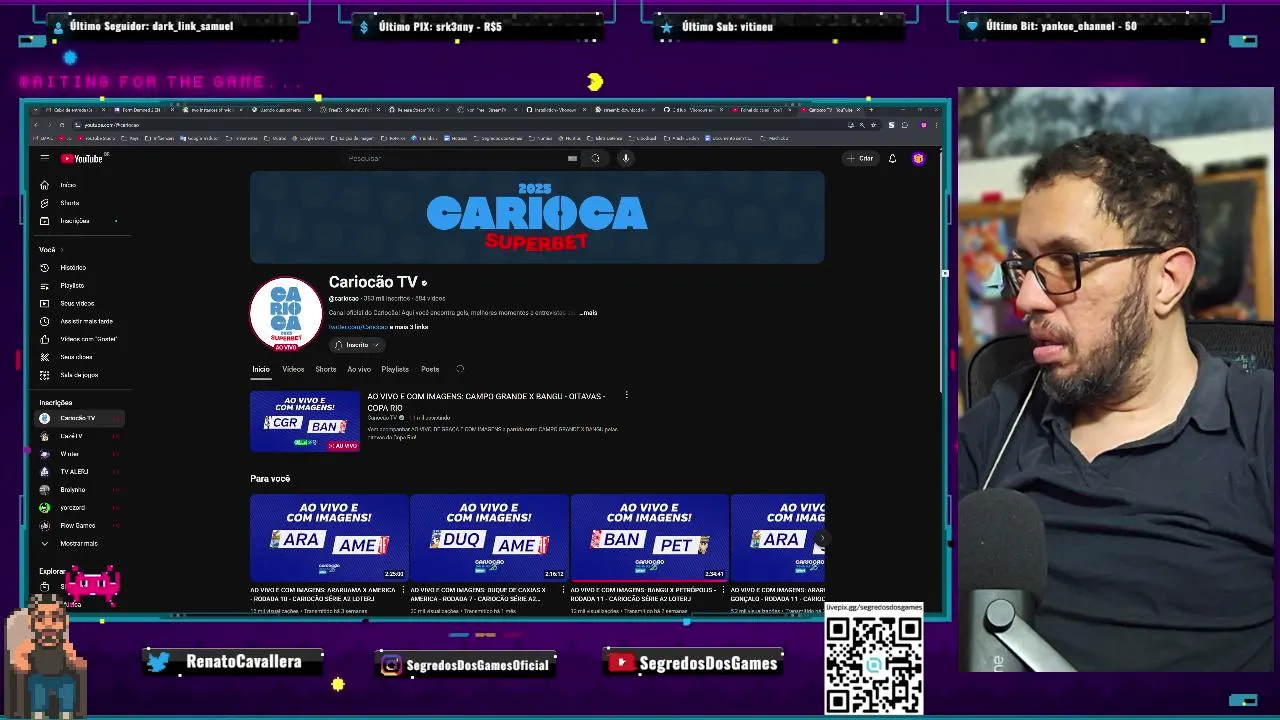1280x720 pixels.
Task: Open the on-screen keyboard icon in search
Action: 572,158
